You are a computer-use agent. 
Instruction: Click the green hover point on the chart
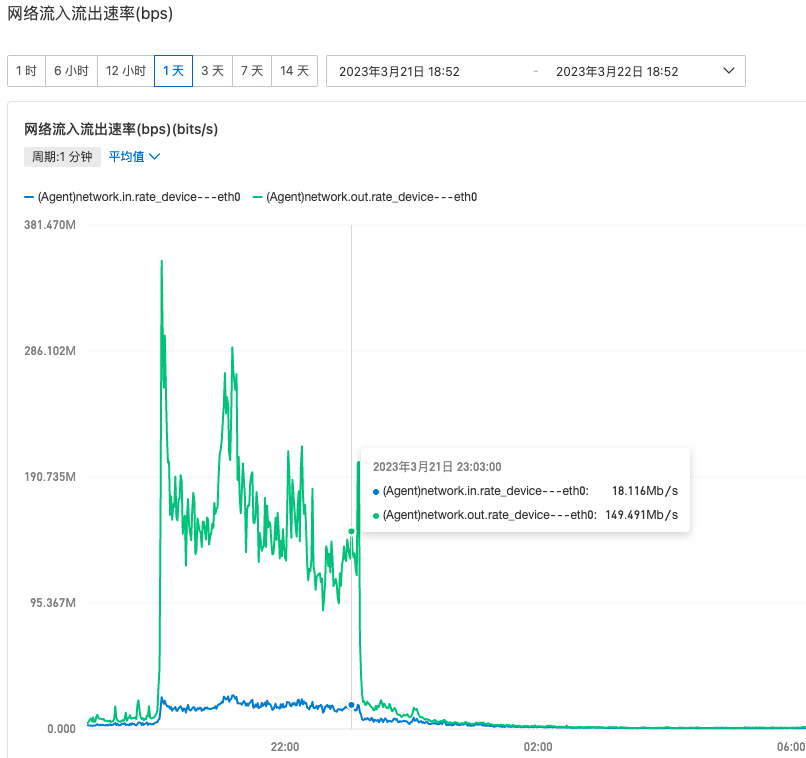click(351, 531)
